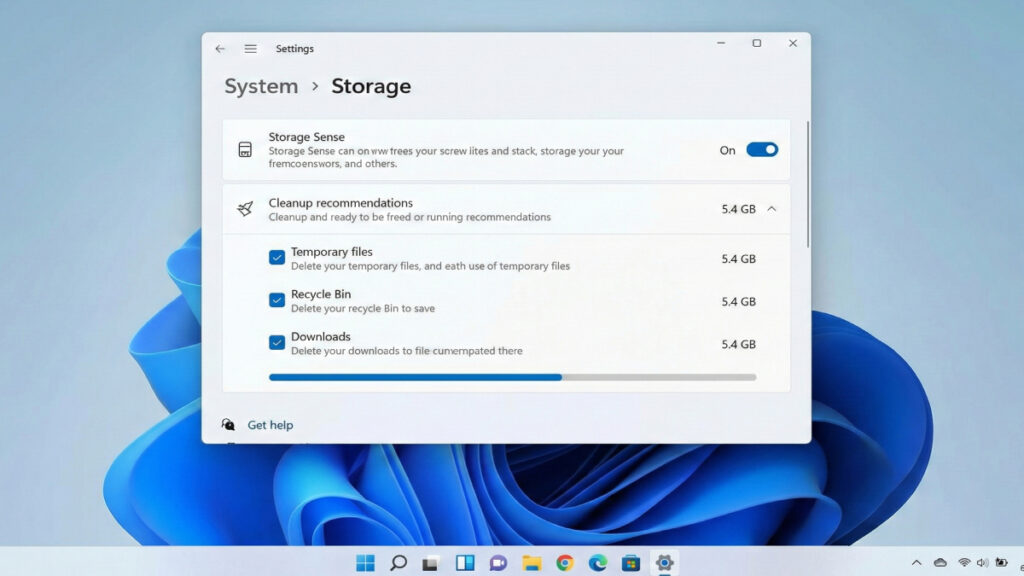
Task: Go to System in the breadcrumb
Action: [261, 87]
